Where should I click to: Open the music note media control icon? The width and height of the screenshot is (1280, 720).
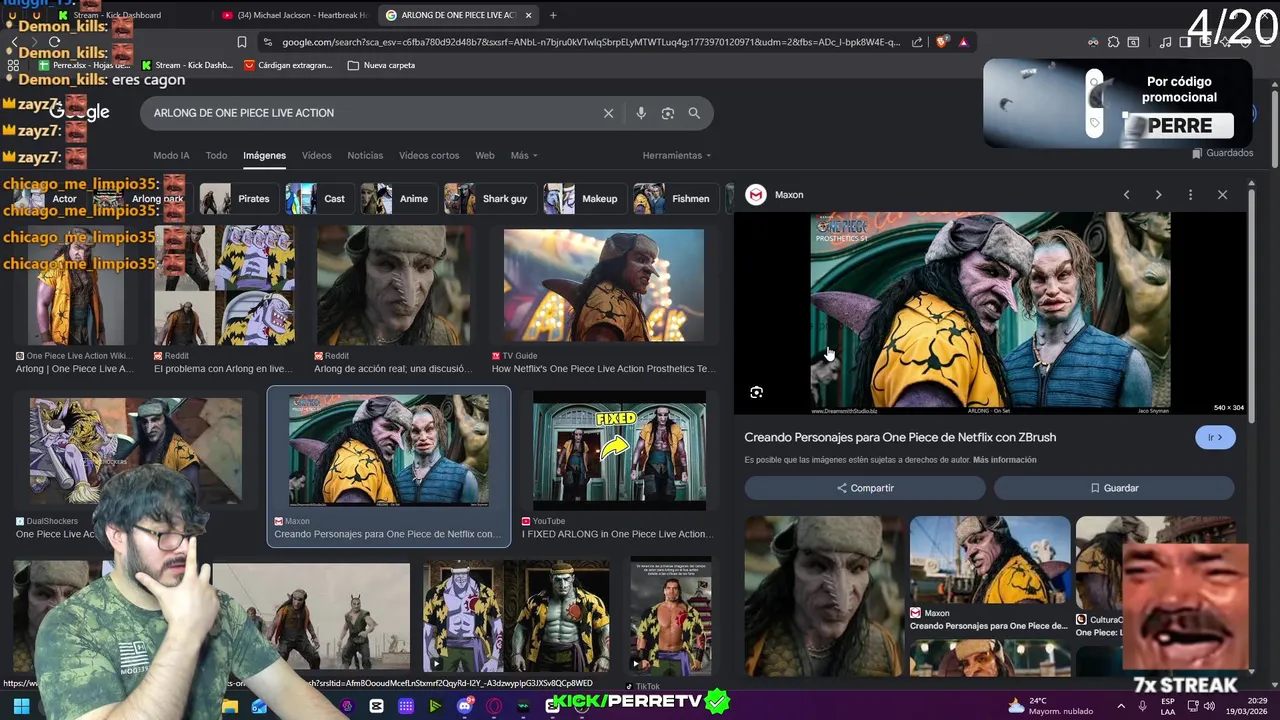click(x=1166, y=42)
